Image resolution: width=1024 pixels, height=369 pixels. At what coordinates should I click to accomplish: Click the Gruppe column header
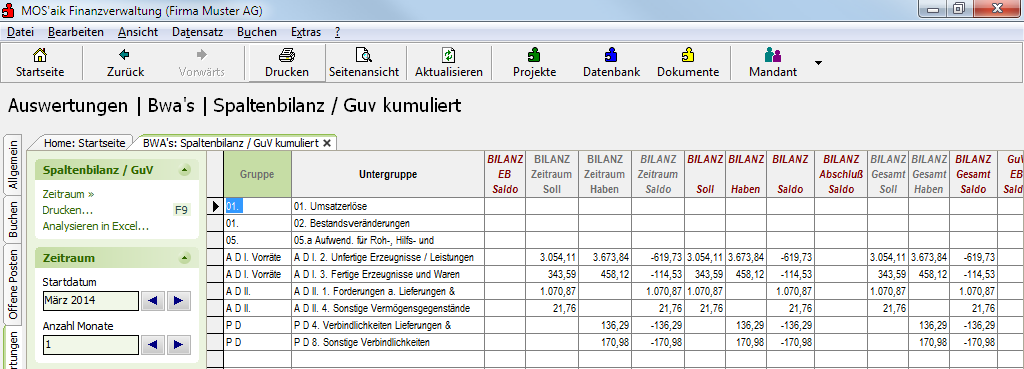(257, 174)
